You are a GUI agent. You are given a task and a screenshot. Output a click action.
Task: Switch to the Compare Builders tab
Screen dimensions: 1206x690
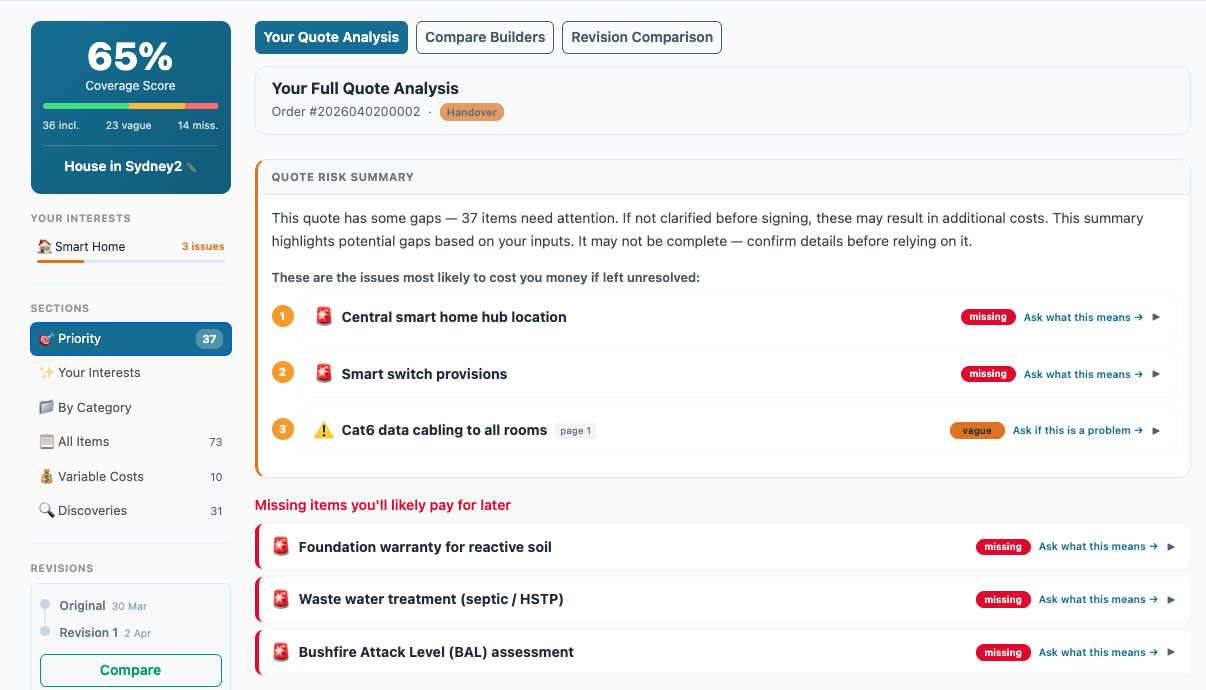(485, 37)
